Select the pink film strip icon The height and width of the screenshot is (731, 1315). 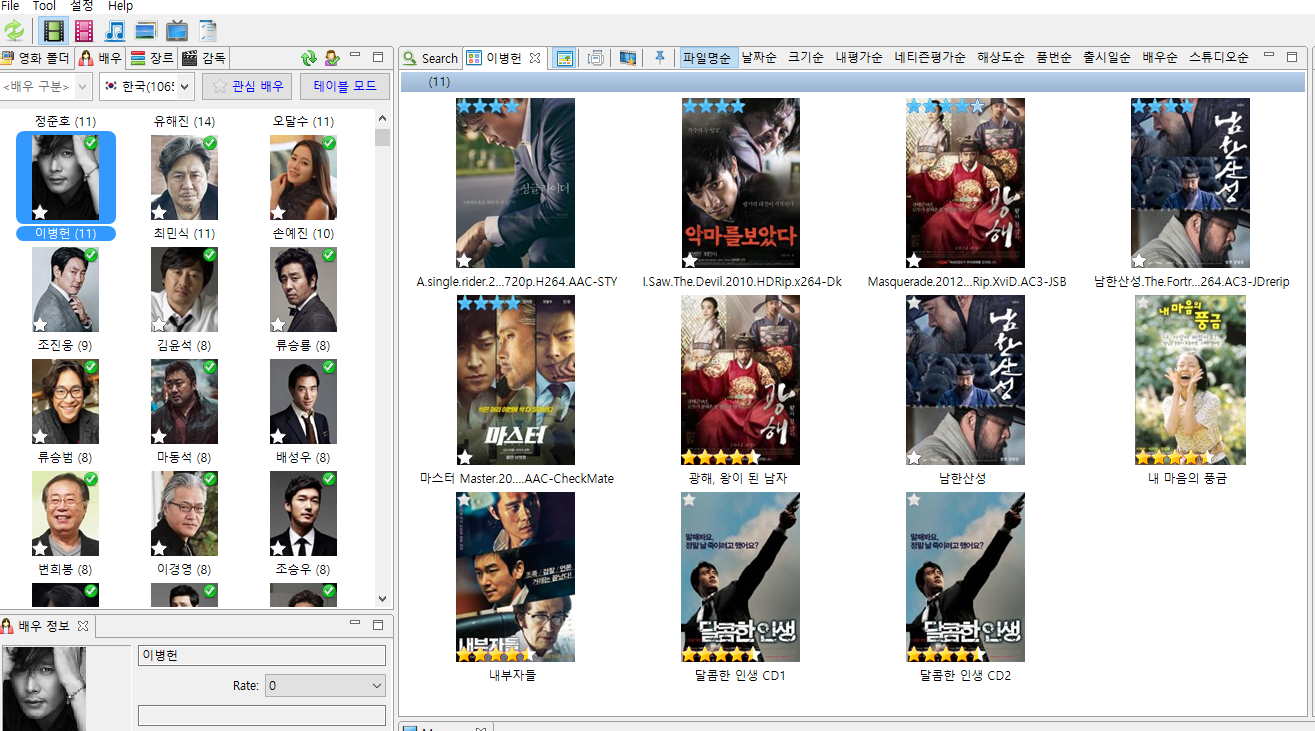click(x=84, y=31)
